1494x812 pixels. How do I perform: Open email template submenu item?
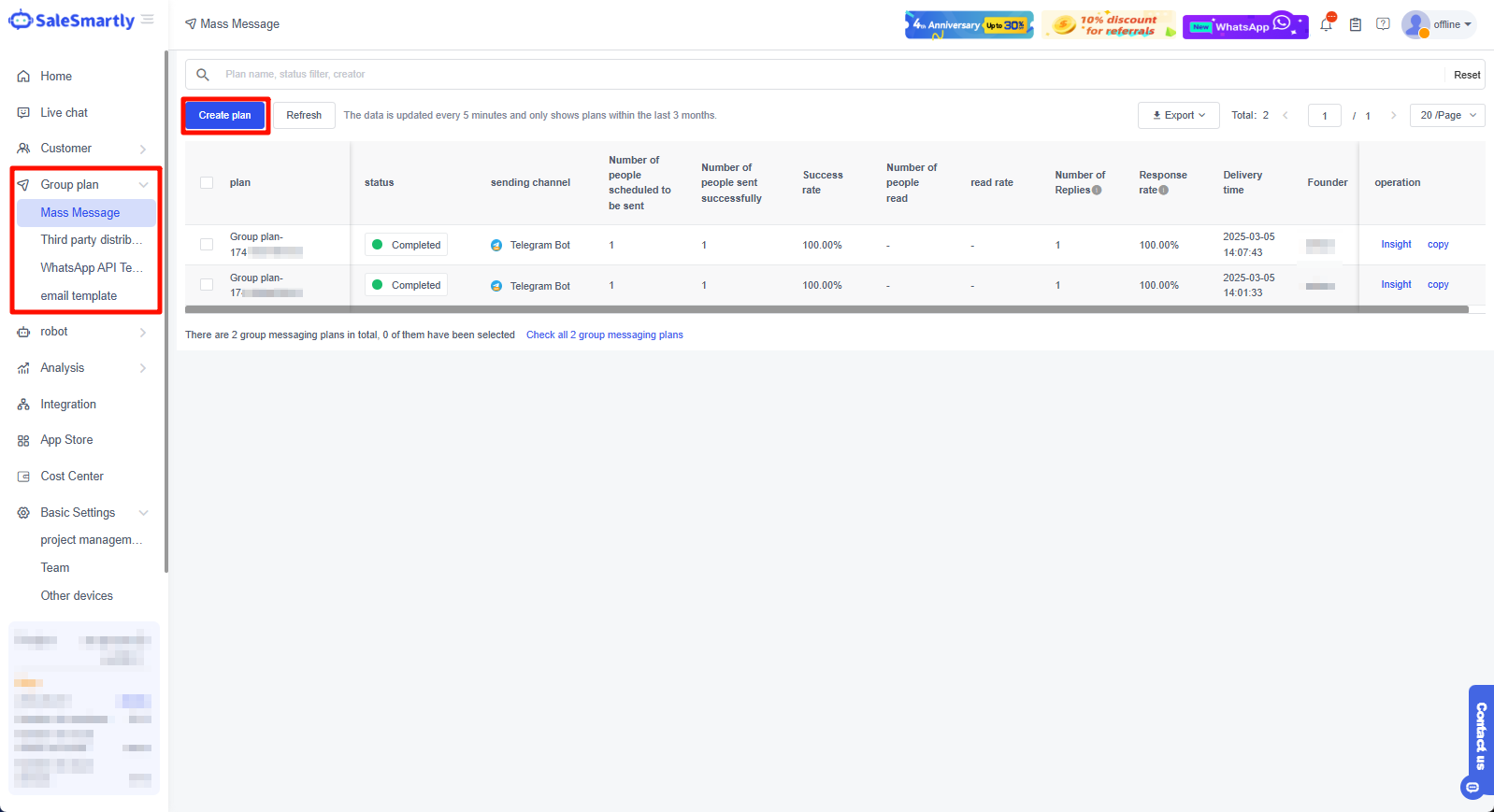(79, 296)
